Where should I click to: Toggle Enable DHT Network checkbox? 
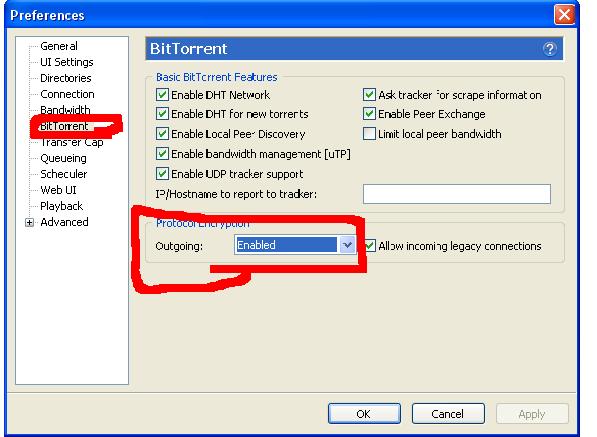(x=163, y=94)
